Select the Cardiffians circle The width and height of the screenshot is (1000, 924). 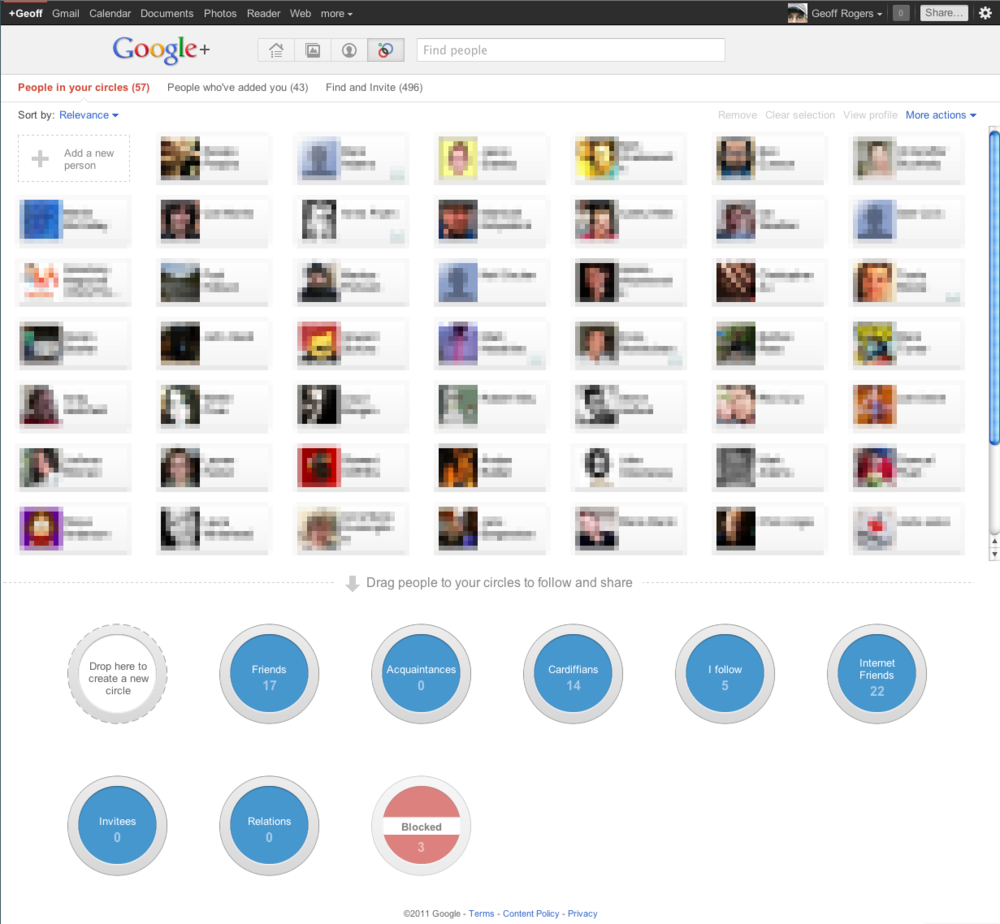[x=573, y=675]
